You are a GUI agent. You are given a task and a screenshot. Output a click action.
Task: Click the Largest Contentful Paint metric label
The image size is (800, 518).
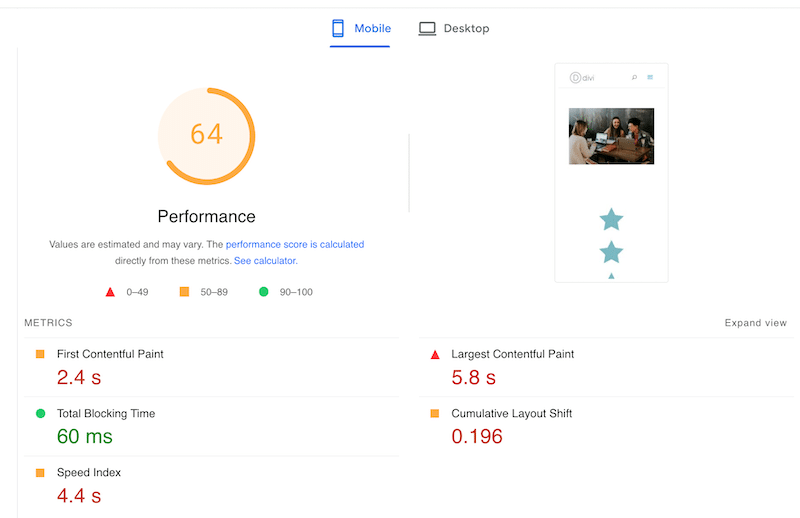512,354
